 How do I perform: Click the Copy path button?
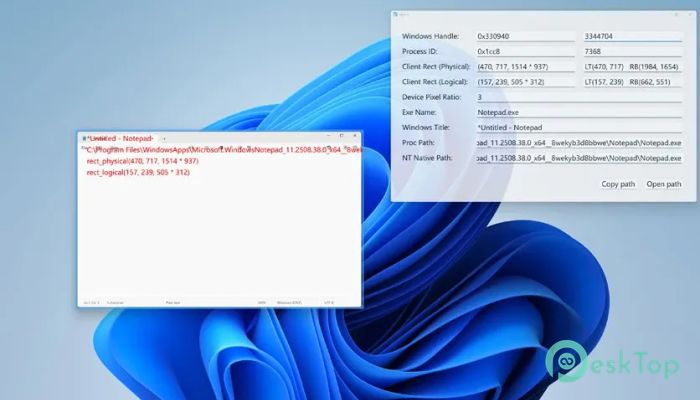pos(618,184)
